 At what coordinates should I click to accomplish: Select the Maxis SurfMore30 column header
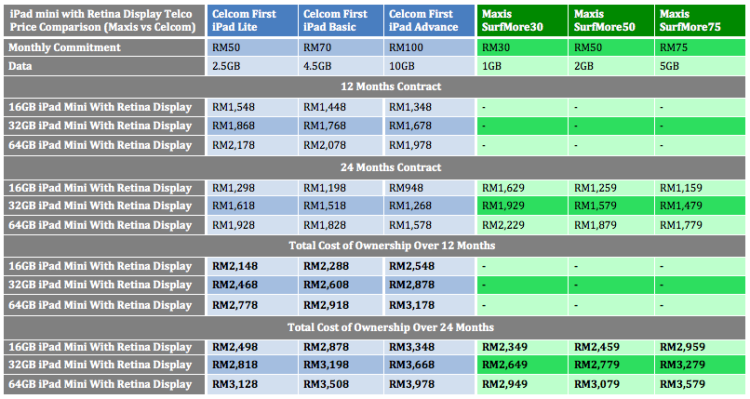pos(522,21)
